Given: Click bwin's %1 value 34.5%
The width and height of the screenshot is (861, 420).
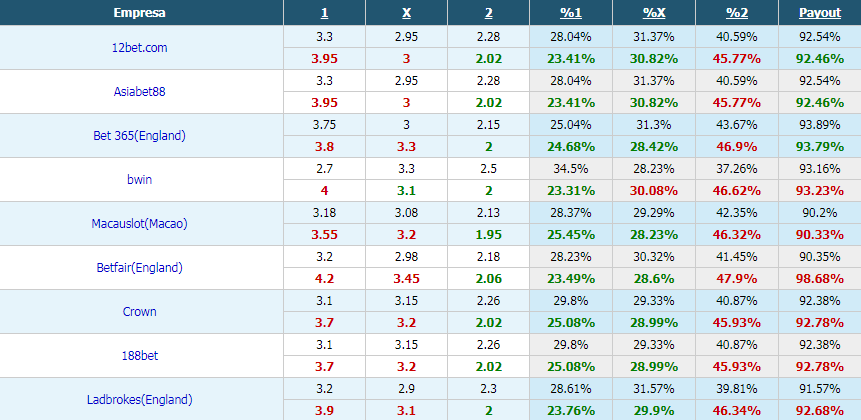Looking at the screenshot, I should coord(571,169).
